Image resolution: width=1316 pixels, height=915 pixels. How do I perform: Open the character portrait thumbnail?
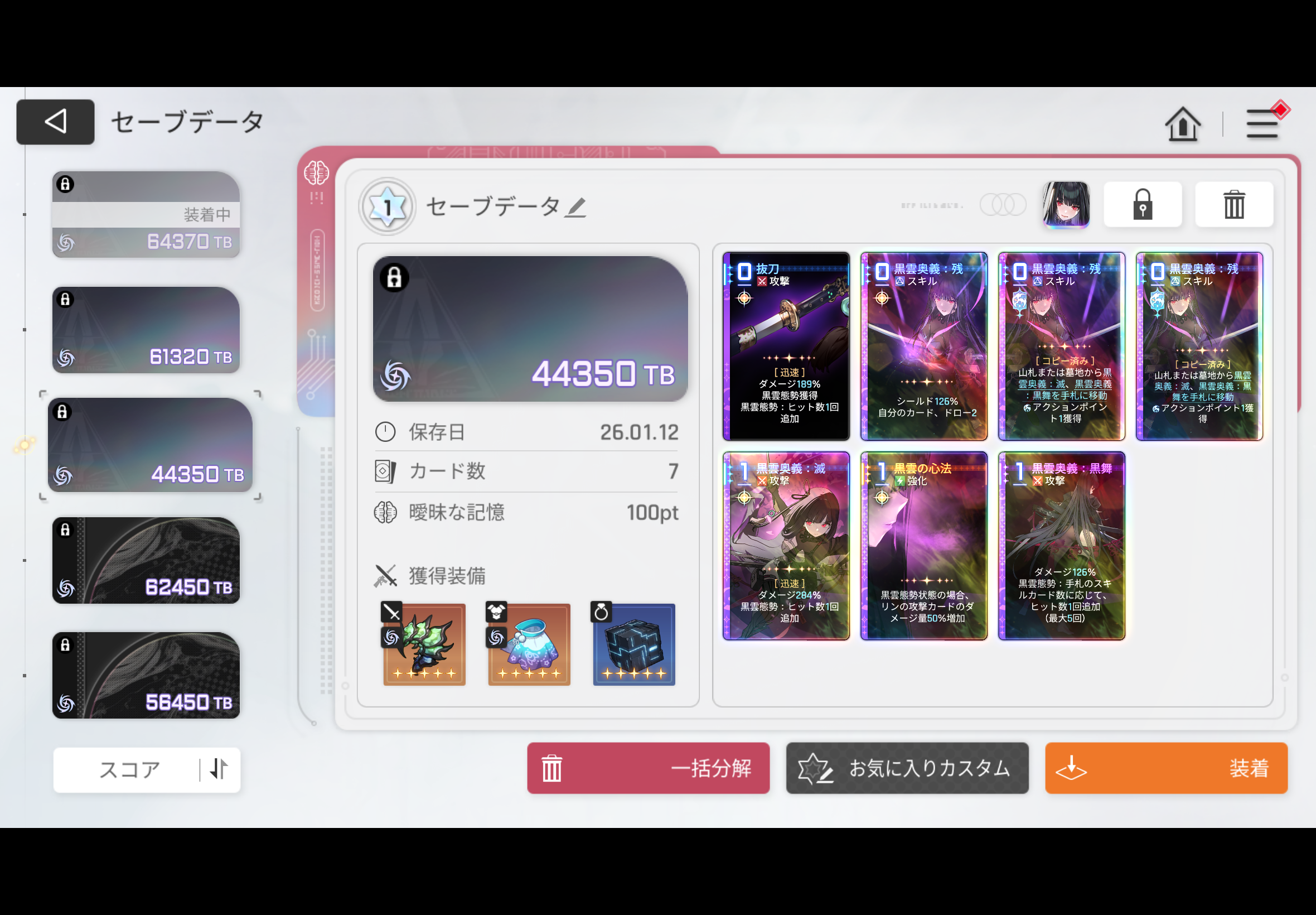tap(1065, 205)
